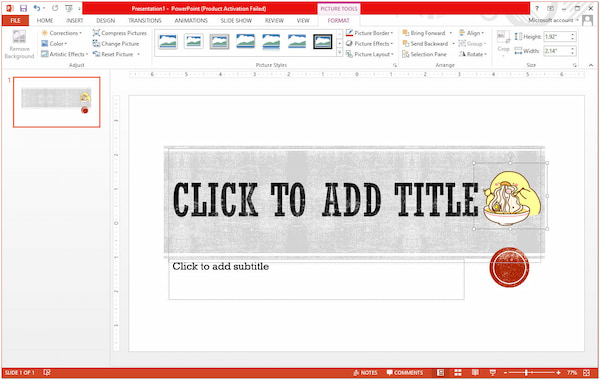Viewport: 600px width, 380px height.
Task: Click the Redo icon in title bar
Action: [x=55, y=8]
